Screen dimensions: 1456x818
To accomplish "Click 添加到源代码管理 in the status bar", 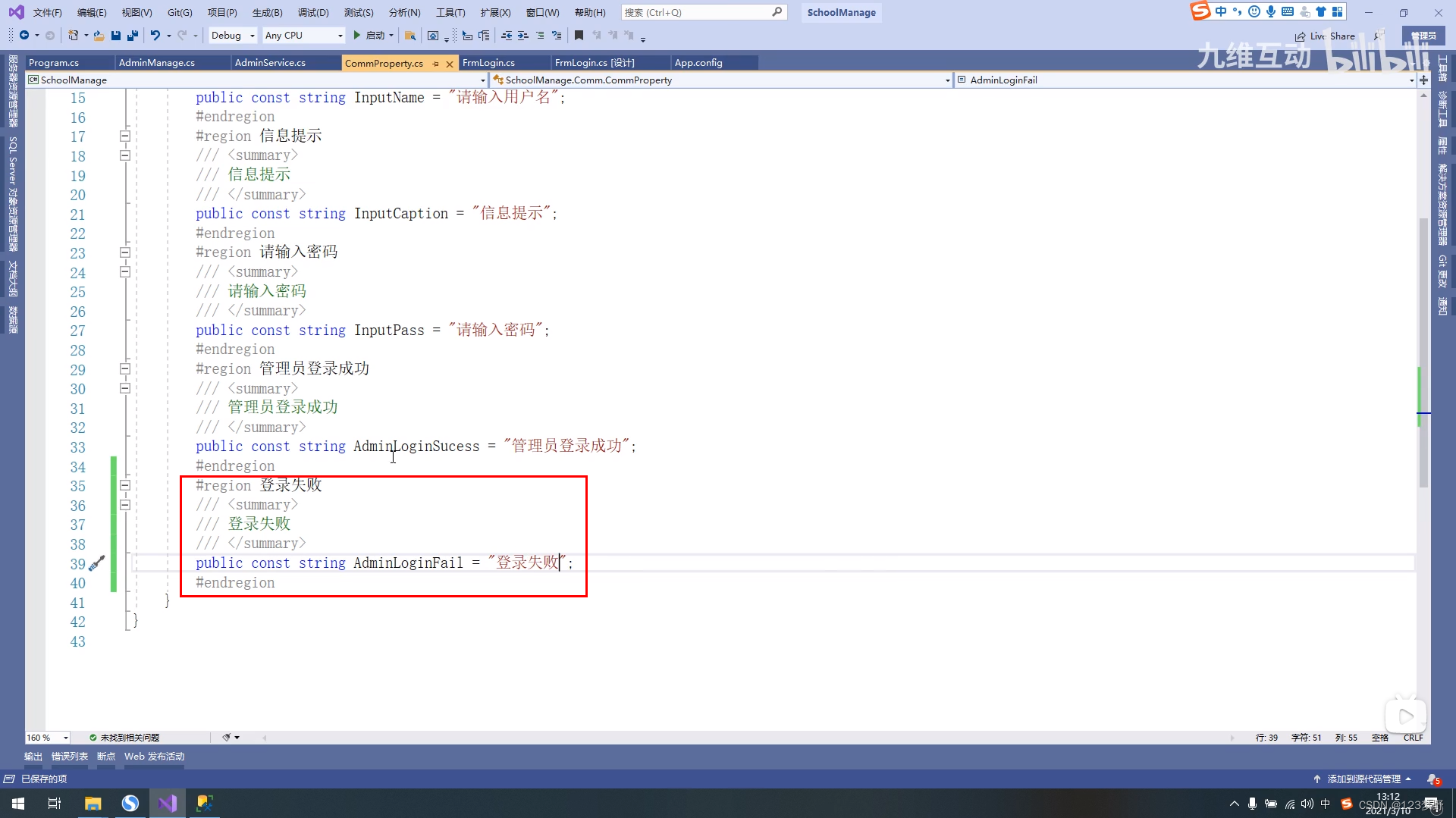I will click(x=1363, y=779).
